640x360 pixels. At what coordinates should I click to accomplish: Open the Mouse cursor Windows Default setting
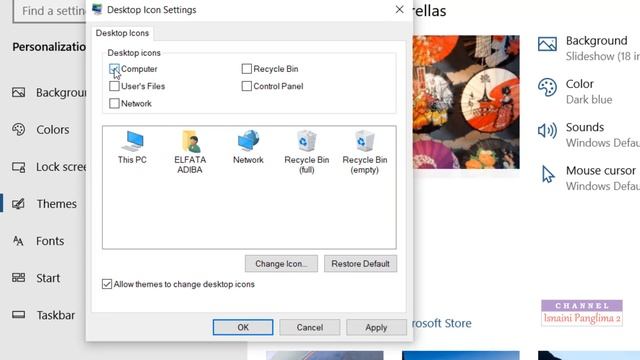pyautogui.click(x=589, y=178)
